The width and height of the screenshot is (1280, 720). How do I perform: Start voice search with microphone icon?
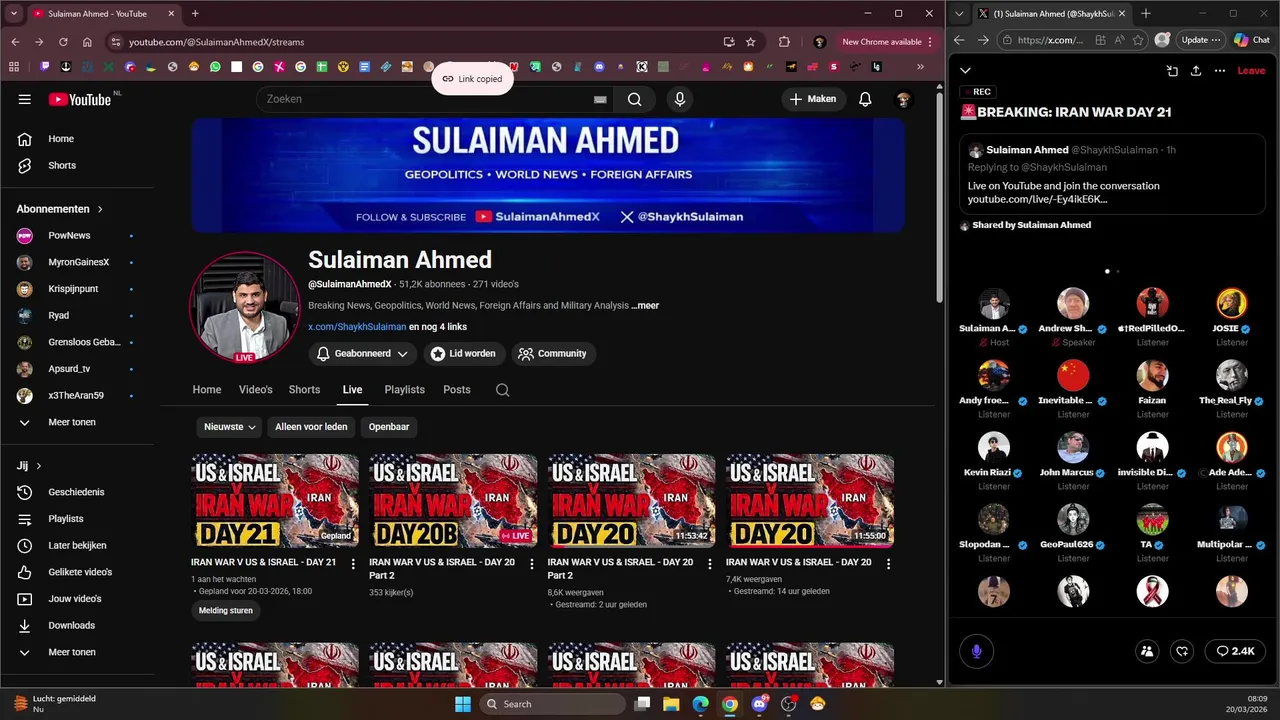point(680,99)
